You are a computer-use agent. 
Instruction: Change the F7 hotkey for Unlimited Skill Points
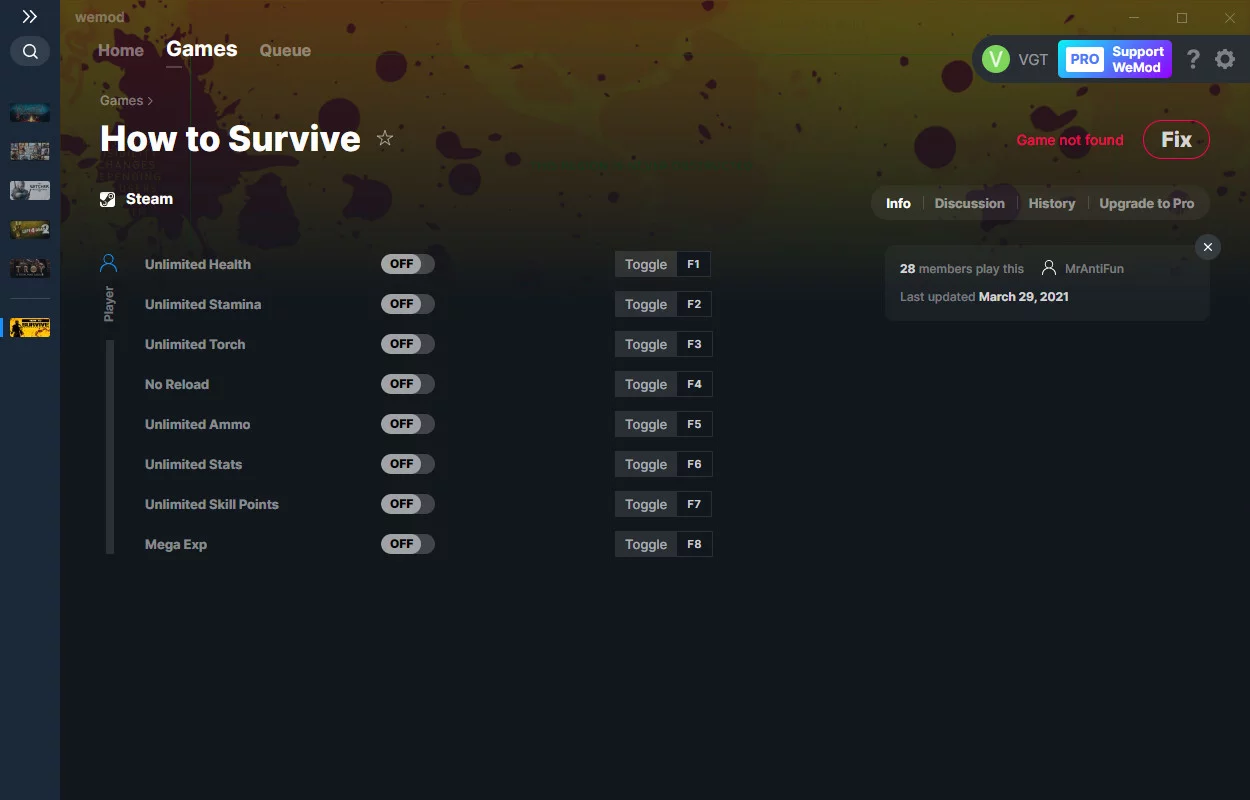pos(694,504)
